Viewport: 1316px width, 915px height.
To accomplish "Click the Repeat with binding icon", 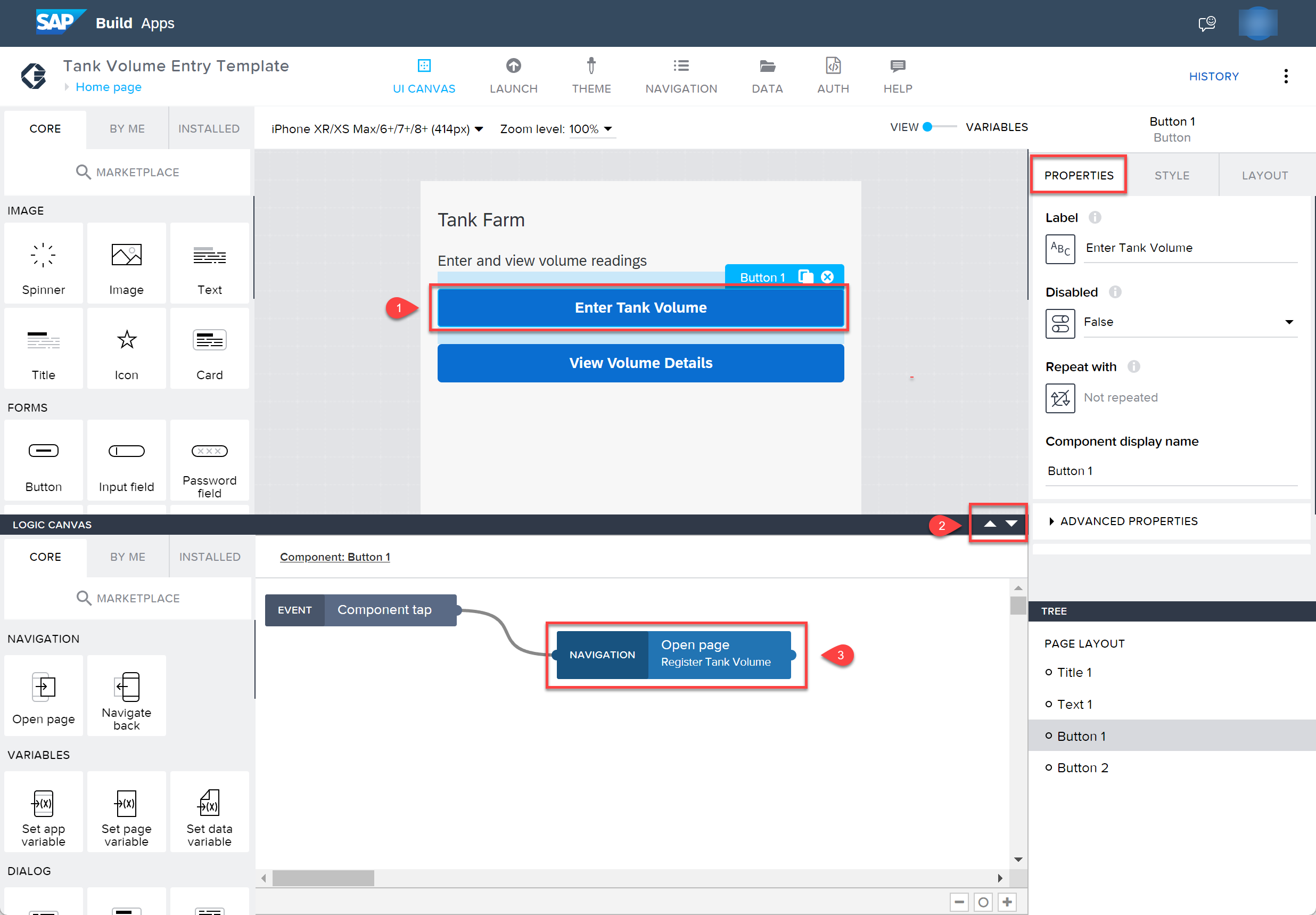I will [x=1060, y=398].
